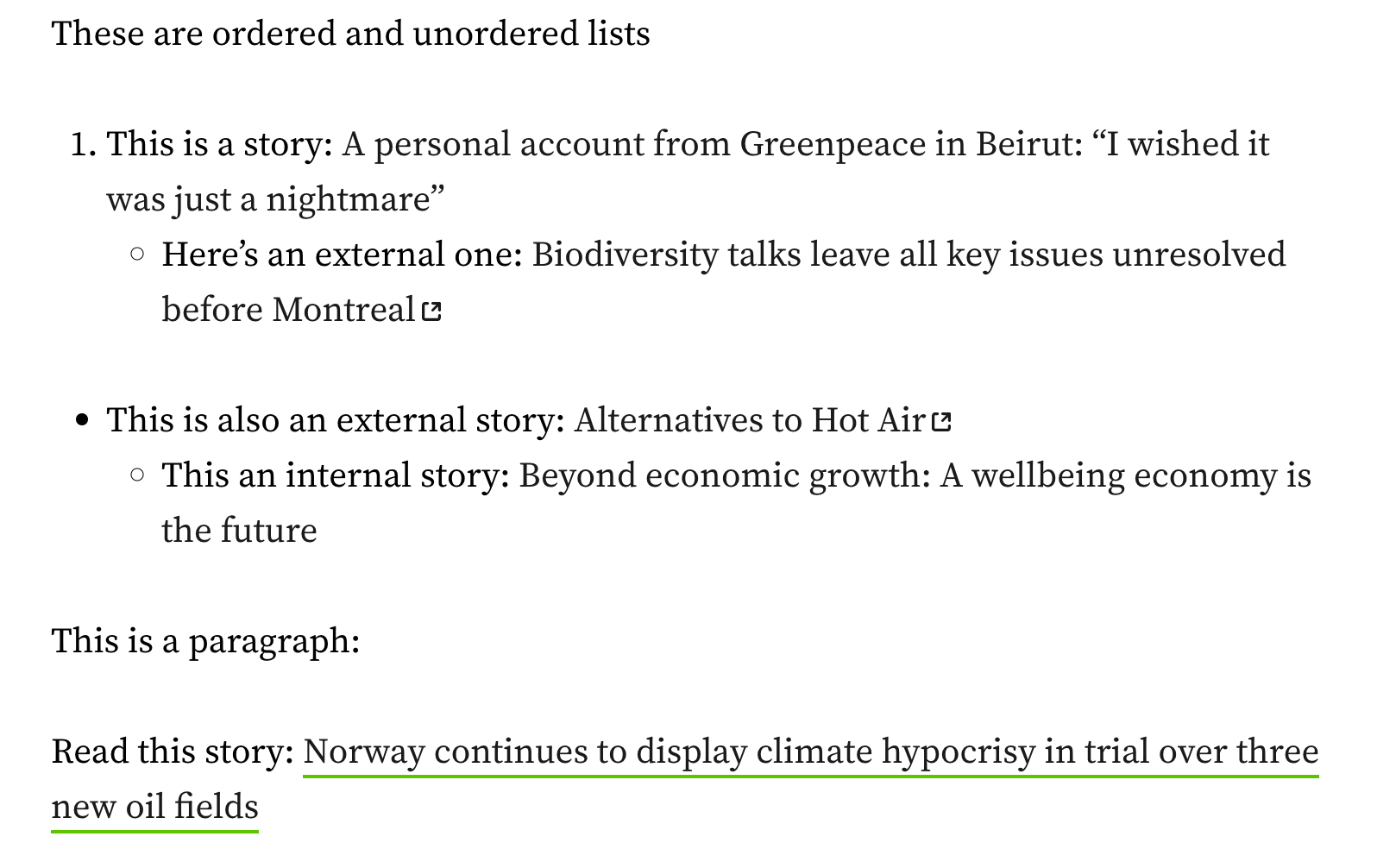The width and height of the screenshot is (1377, 868).
Task: Click the "This is a paragraph:" text
Action: [205, 641]
